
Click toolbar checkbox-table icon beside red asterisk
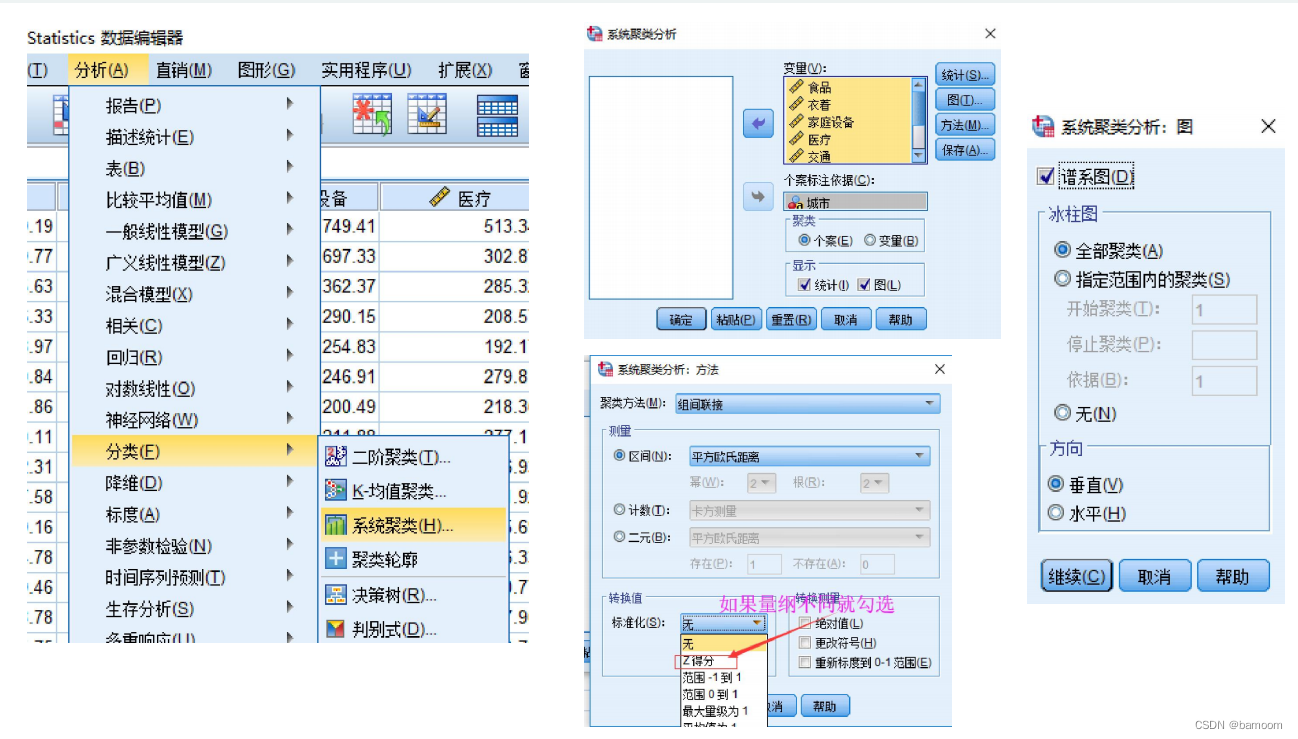point(427,115)
